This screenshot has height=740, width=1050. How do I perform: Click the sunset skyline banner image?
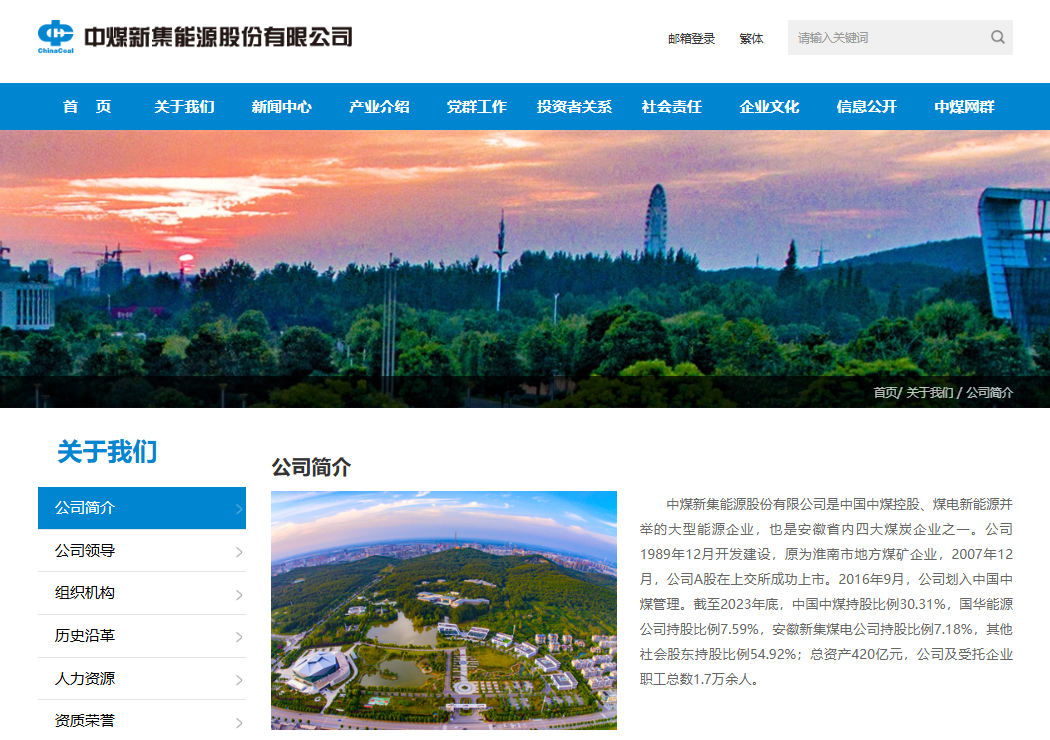pos(525,269)
